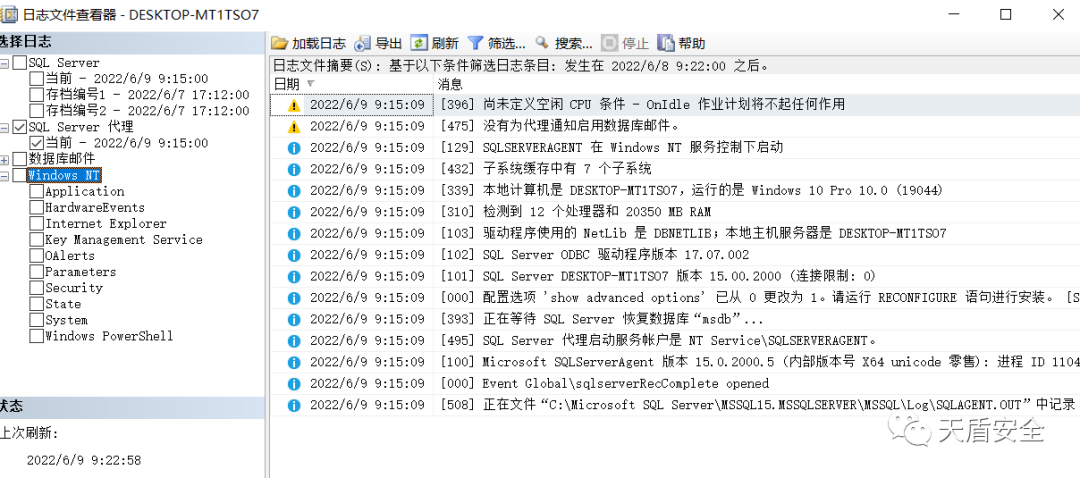Click the 筛选 funnel icon
Screen dimensions: 1080x478
[475, 43]
